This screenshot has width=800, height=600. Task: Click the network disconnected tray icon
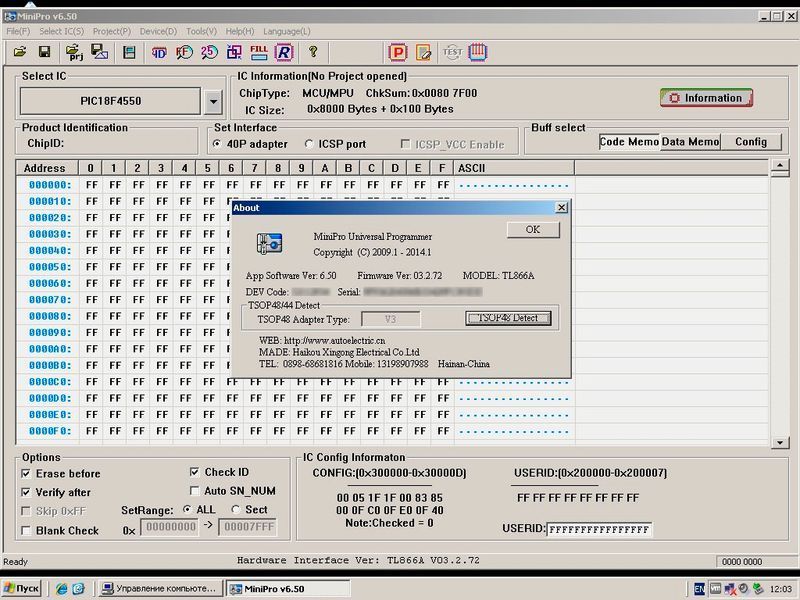pos(730,589)
